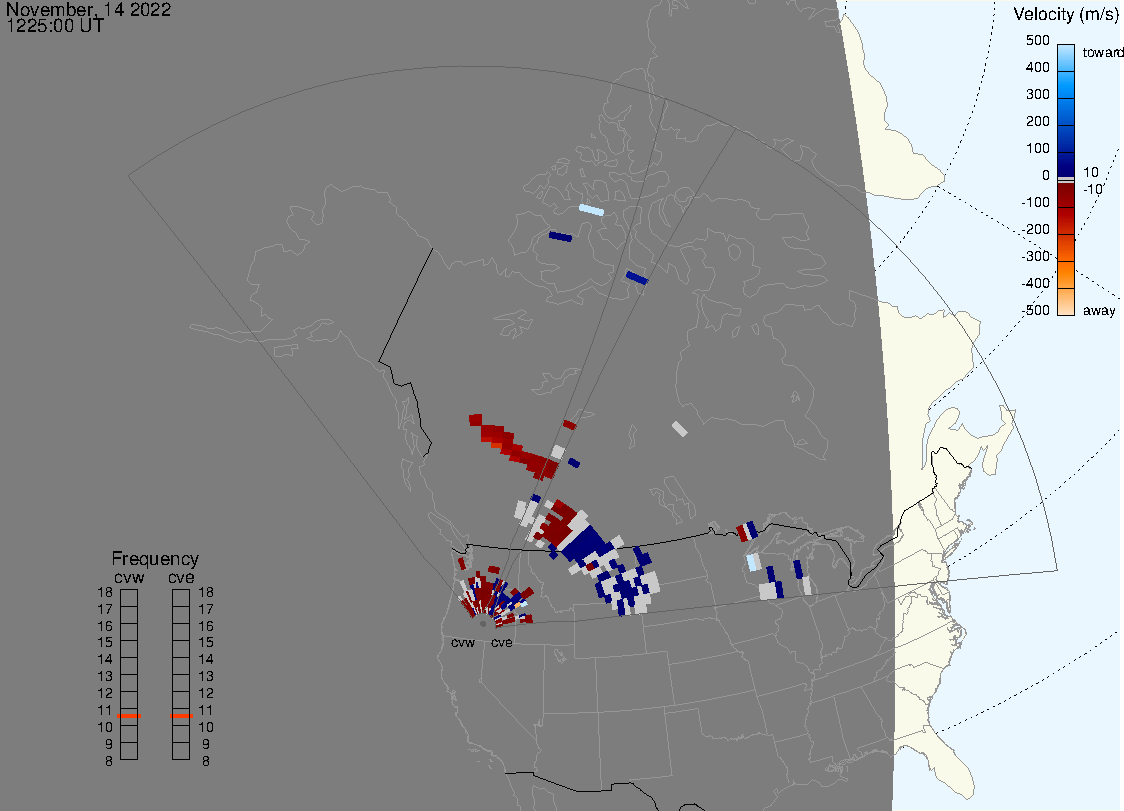Viewport: 1124px width, 811px height.
Task: Click the -300 velocity scale label
Action: [x=1036, y=256]
